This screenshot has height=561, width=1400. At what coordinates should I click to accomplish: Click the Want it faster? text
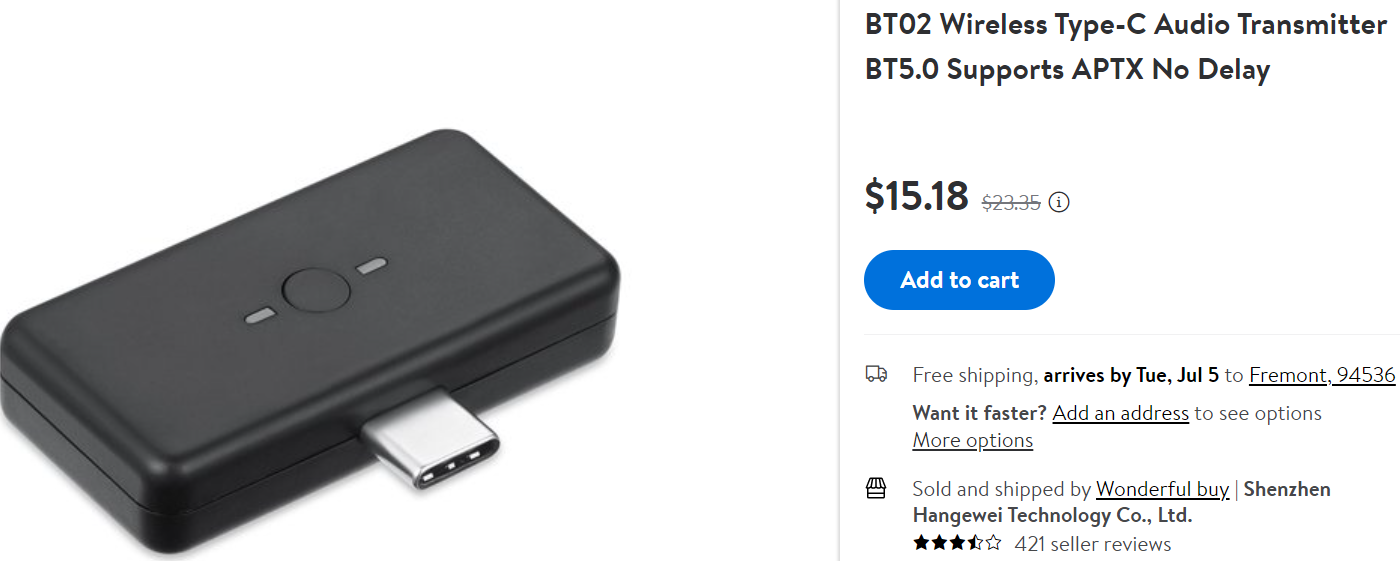(x=980, y=413)
